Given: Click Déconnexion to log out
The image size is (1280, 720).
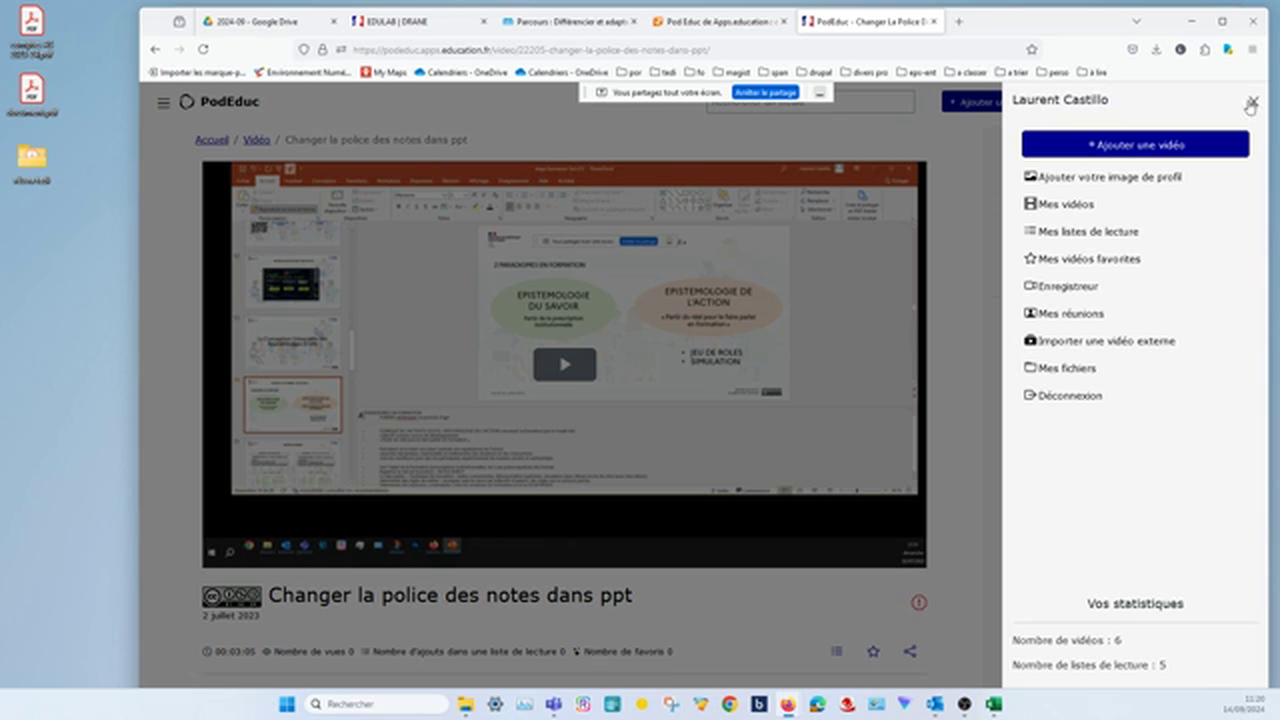Looking at the screenshot, I should (1069, 396).
